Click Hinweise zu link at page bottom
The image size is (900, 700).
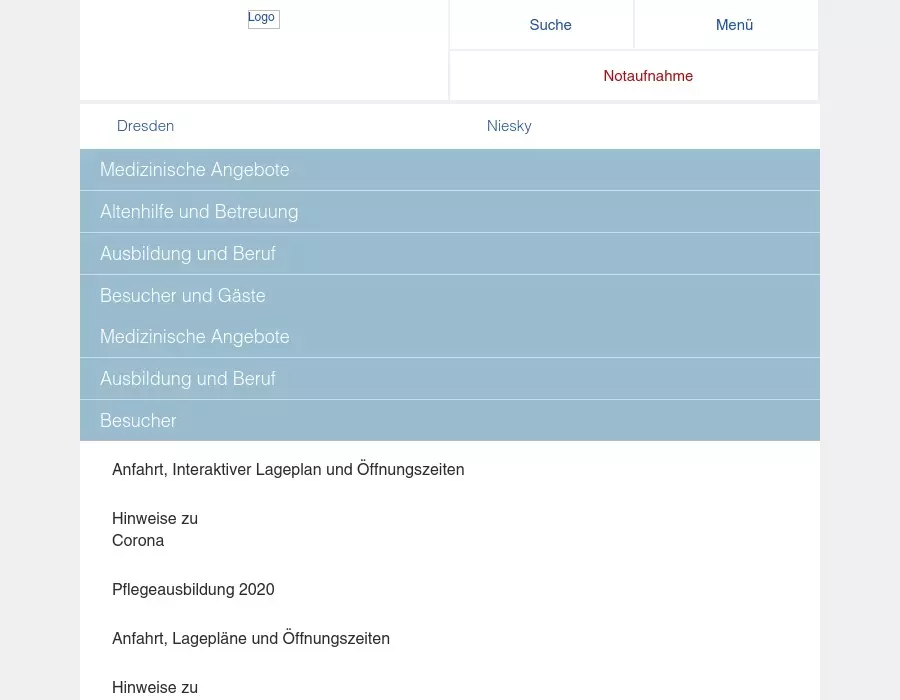[155, 687]
